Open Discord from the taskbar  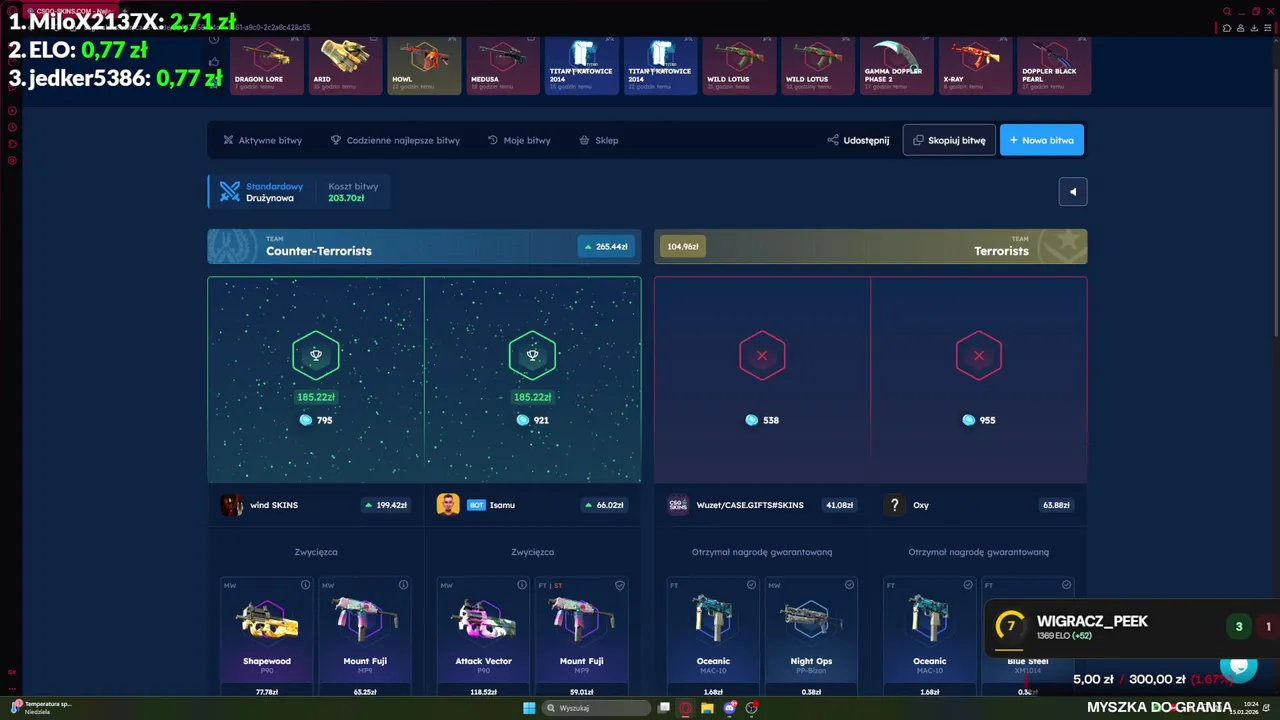point(729,708)
